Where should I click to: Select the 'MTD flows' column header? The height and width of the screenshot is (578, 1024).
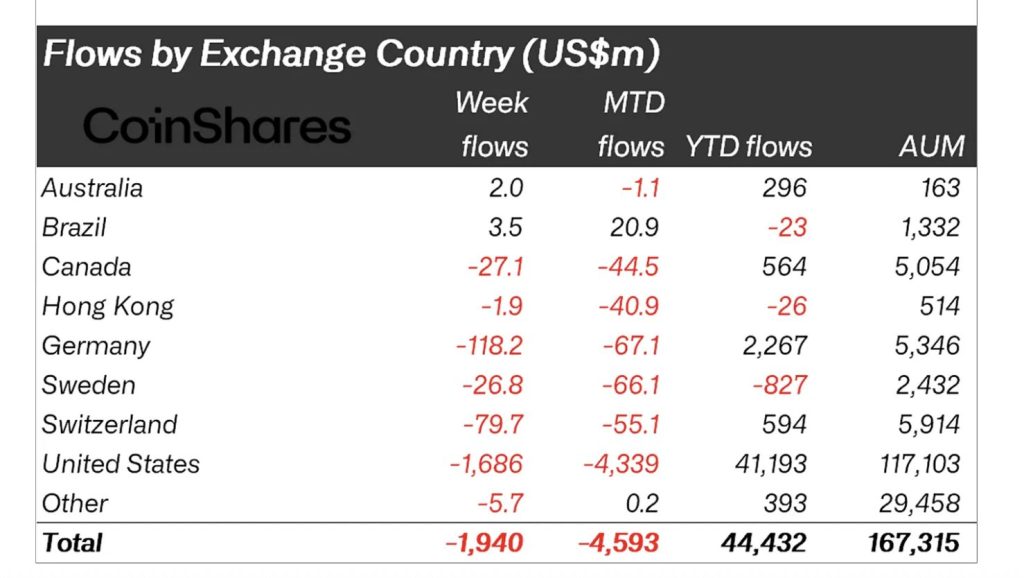(x=630, y=124)
